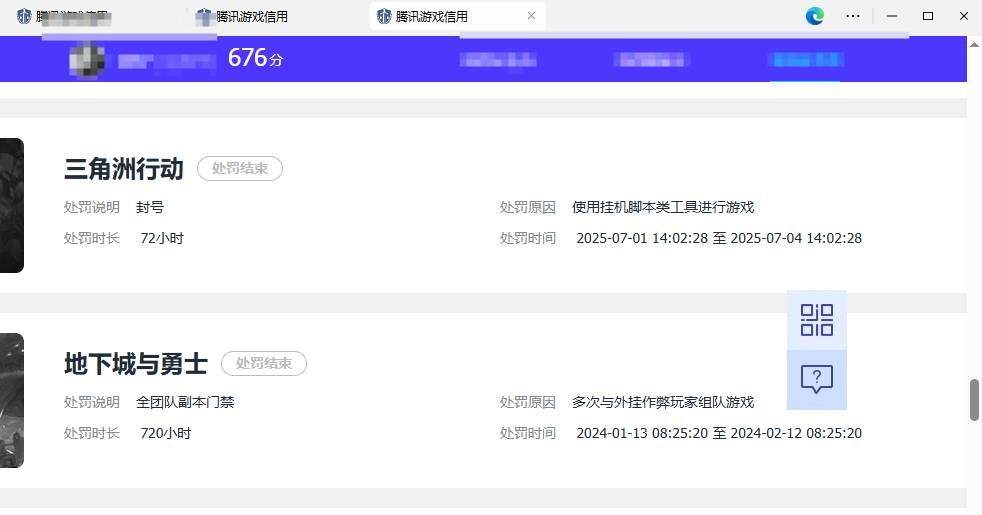The height and width of the screenshot is (515, 982).
Task: Switch to the first blurred browser tab
Action: coord(63,17)
